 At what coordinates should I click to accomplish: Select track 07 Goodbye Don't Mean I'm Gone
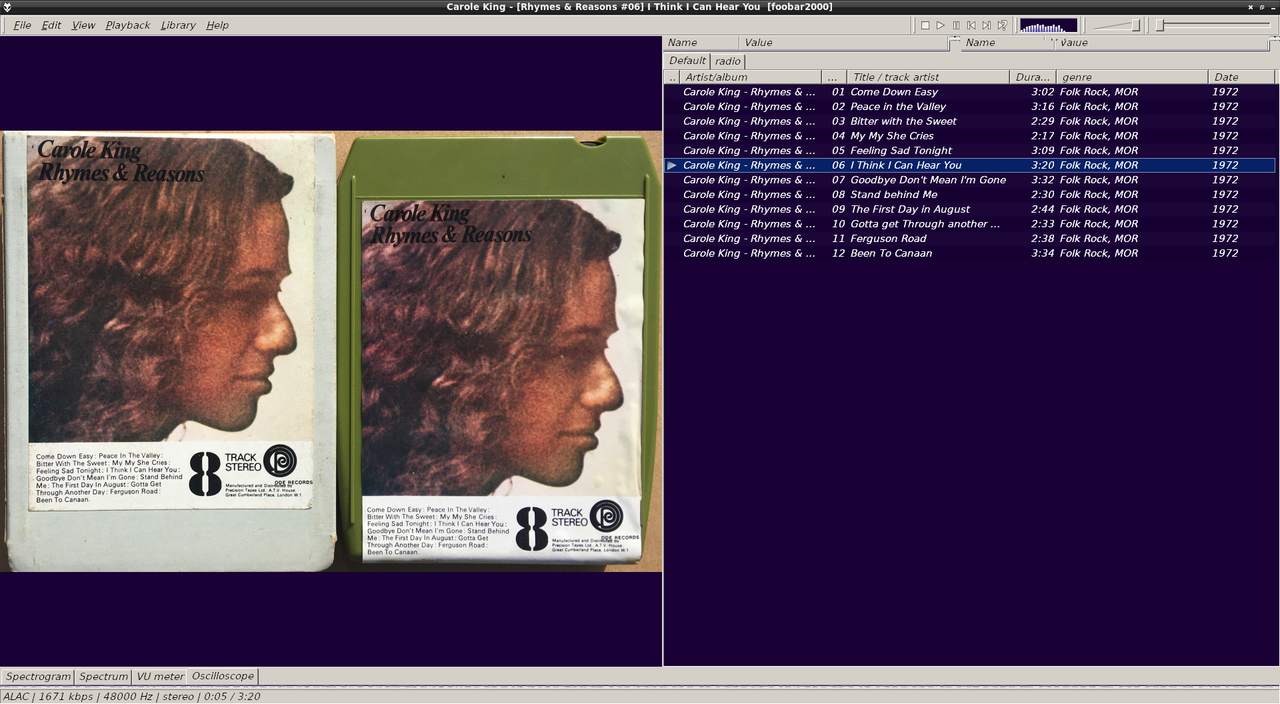[970, 180]
